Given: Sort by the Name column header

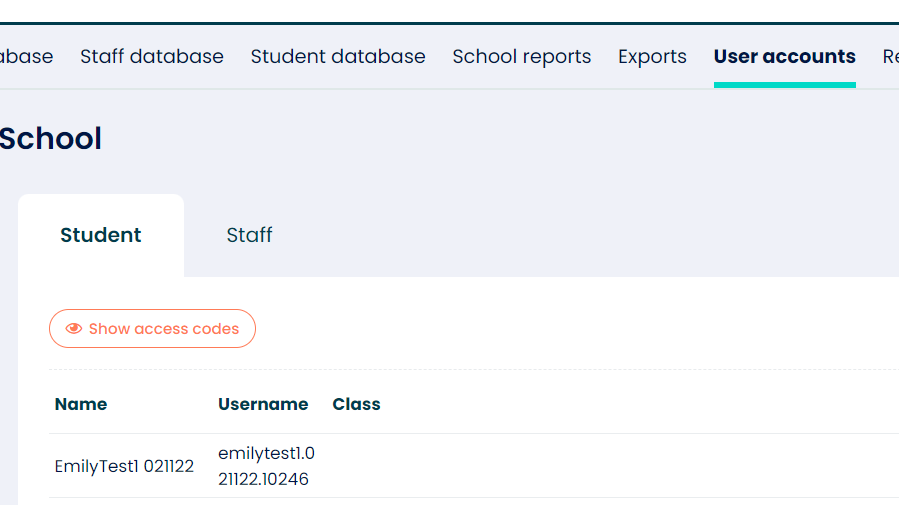Looking at the screenshot, I should point(81,404).
